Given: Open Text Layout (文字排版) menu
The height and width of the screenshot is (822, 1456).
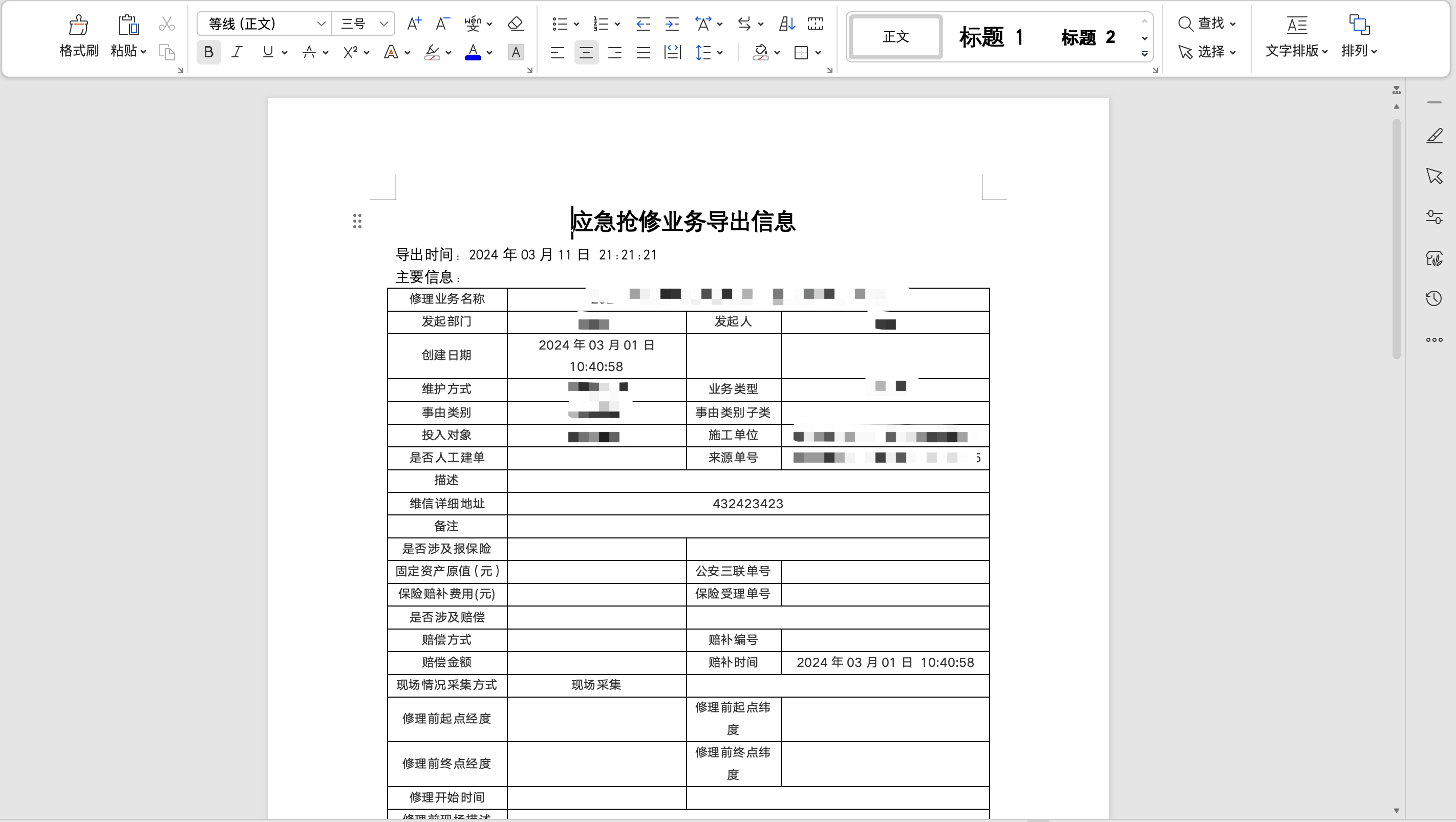Looking at the screenshot, I should (1297, 37).
